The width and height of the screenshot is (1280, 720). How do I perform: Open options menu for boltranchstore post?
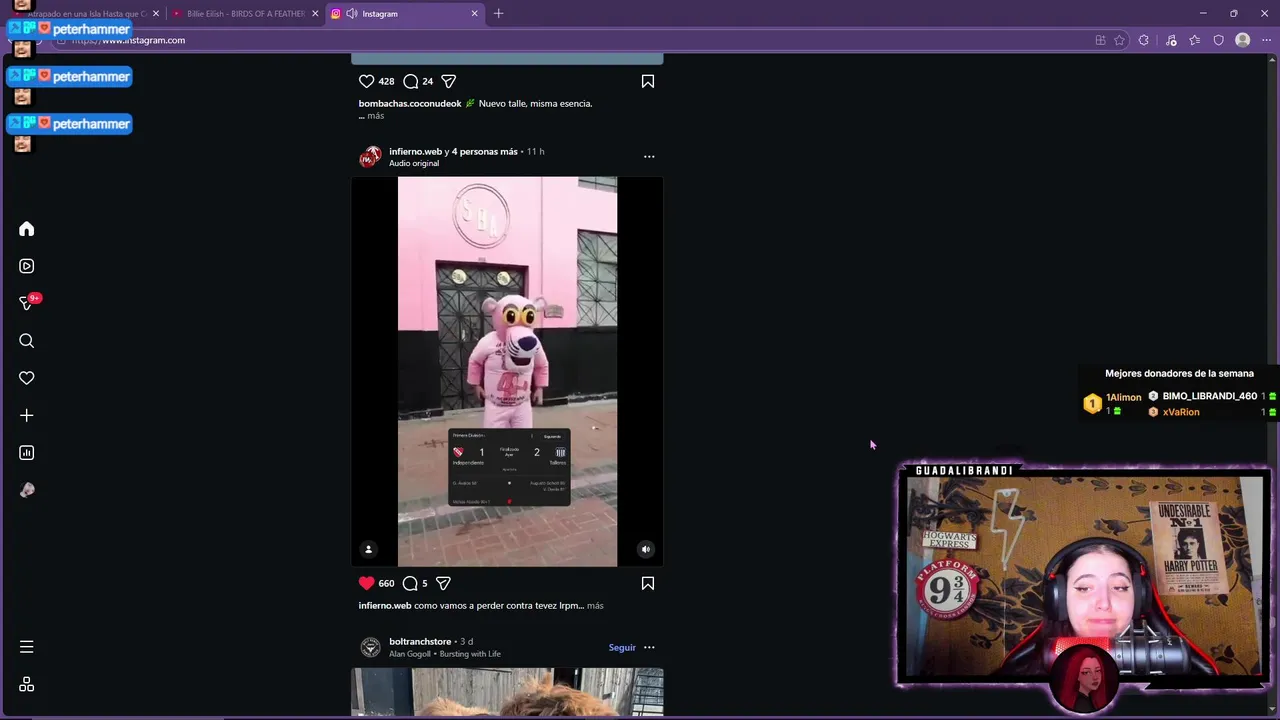click(649, 647)
